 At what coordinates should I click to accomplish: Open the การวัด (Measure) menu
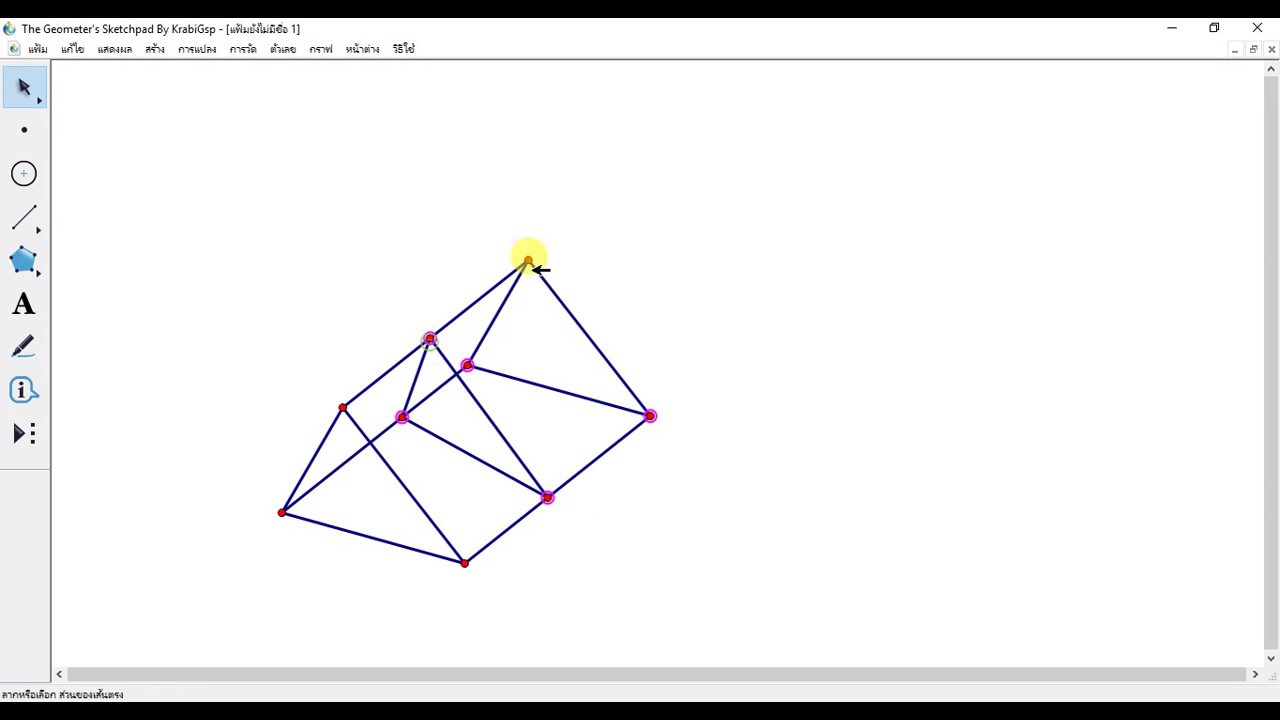tap(243, 49)
